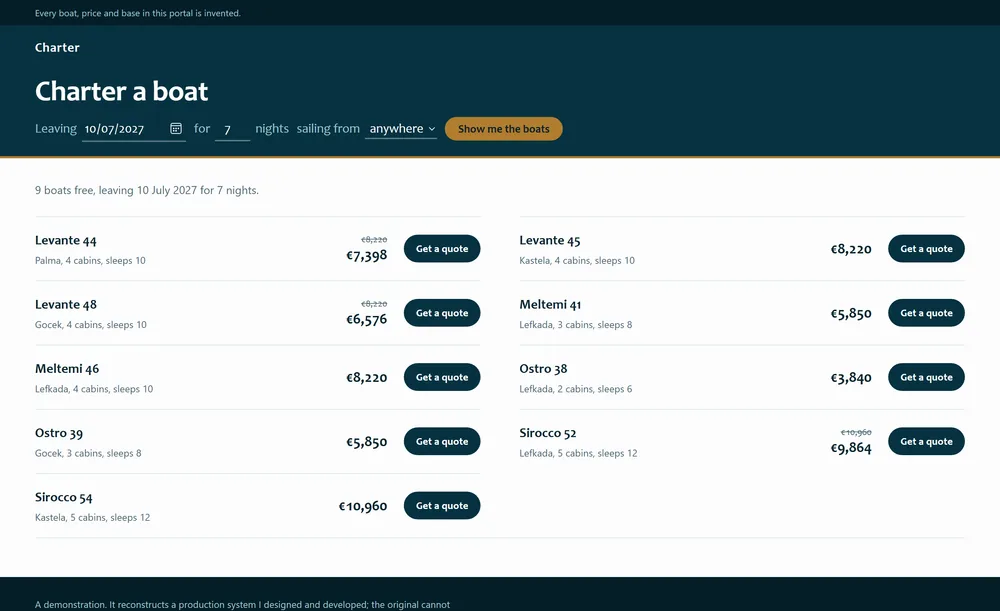
Task: Focus the leaving date field 10/07/2027
Action: 134,129
